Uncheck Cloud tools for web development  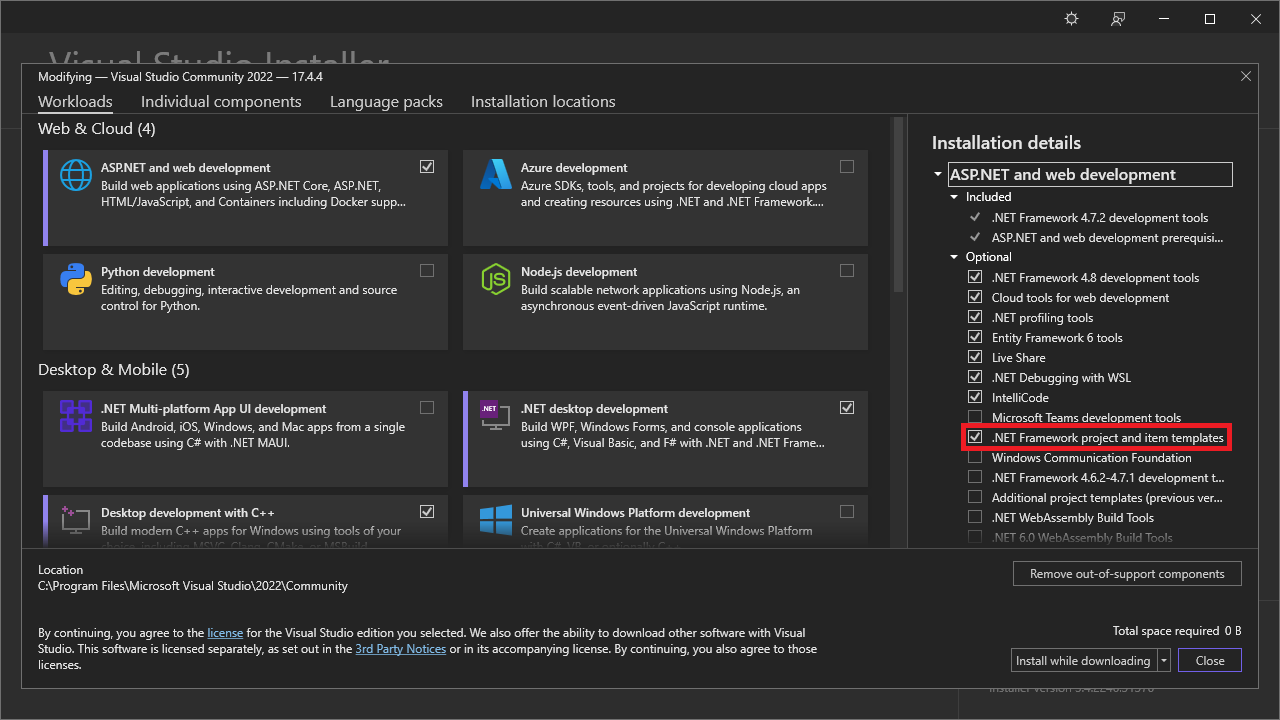click(x=975, y=298)
